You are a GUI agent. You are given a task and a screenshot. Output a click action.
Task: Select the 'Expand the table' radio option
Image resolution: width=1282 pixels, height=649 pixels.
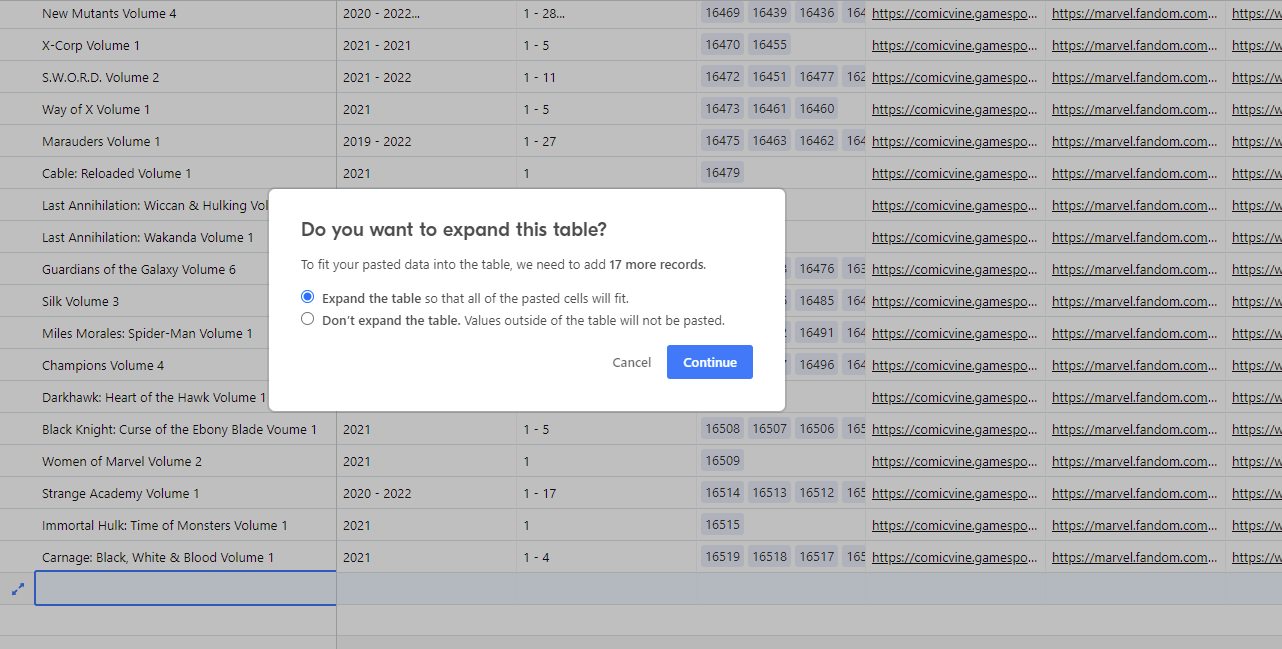[307, 296]
